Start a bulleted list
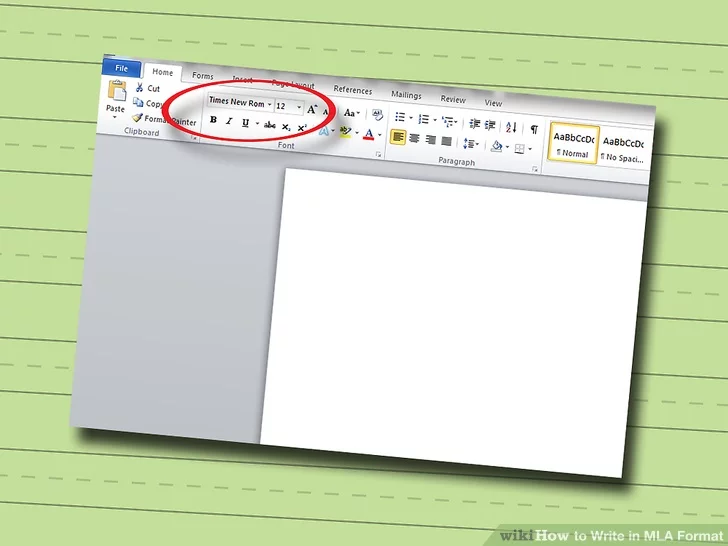This screenshot has width=728, height=546. point(399,117)
